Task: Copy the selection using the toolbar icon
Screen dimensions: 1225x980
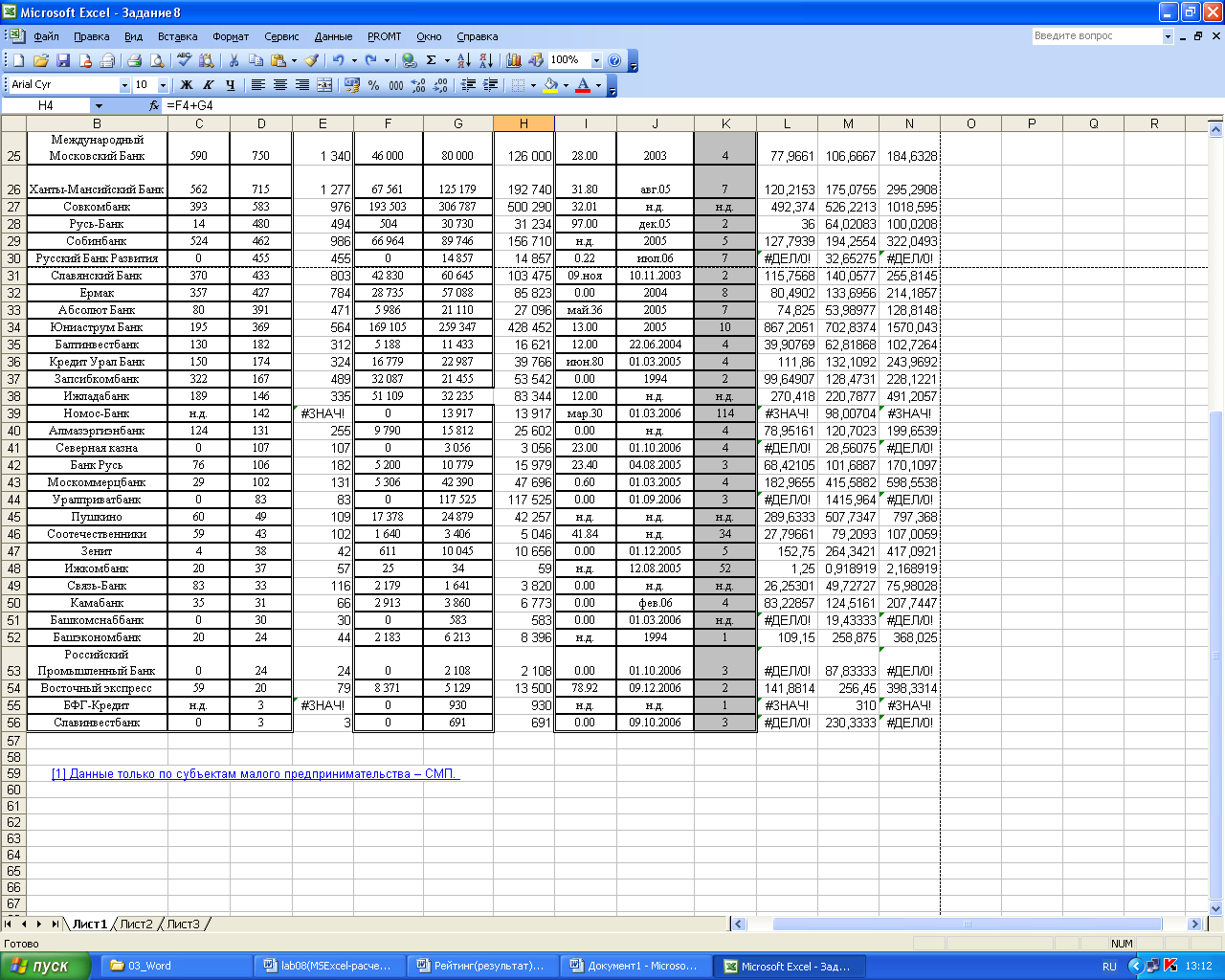Action: [256, 60]
